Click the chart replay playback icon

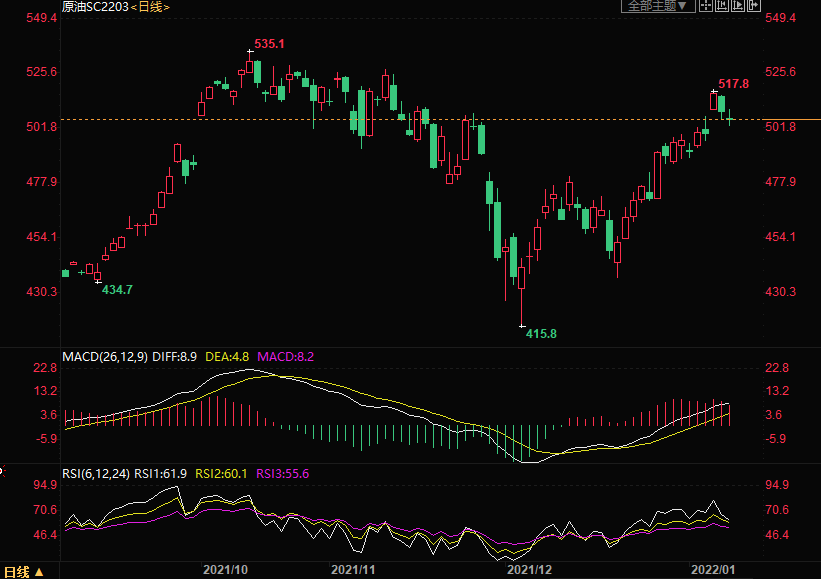pyautogui.click(x=737, y=6)
